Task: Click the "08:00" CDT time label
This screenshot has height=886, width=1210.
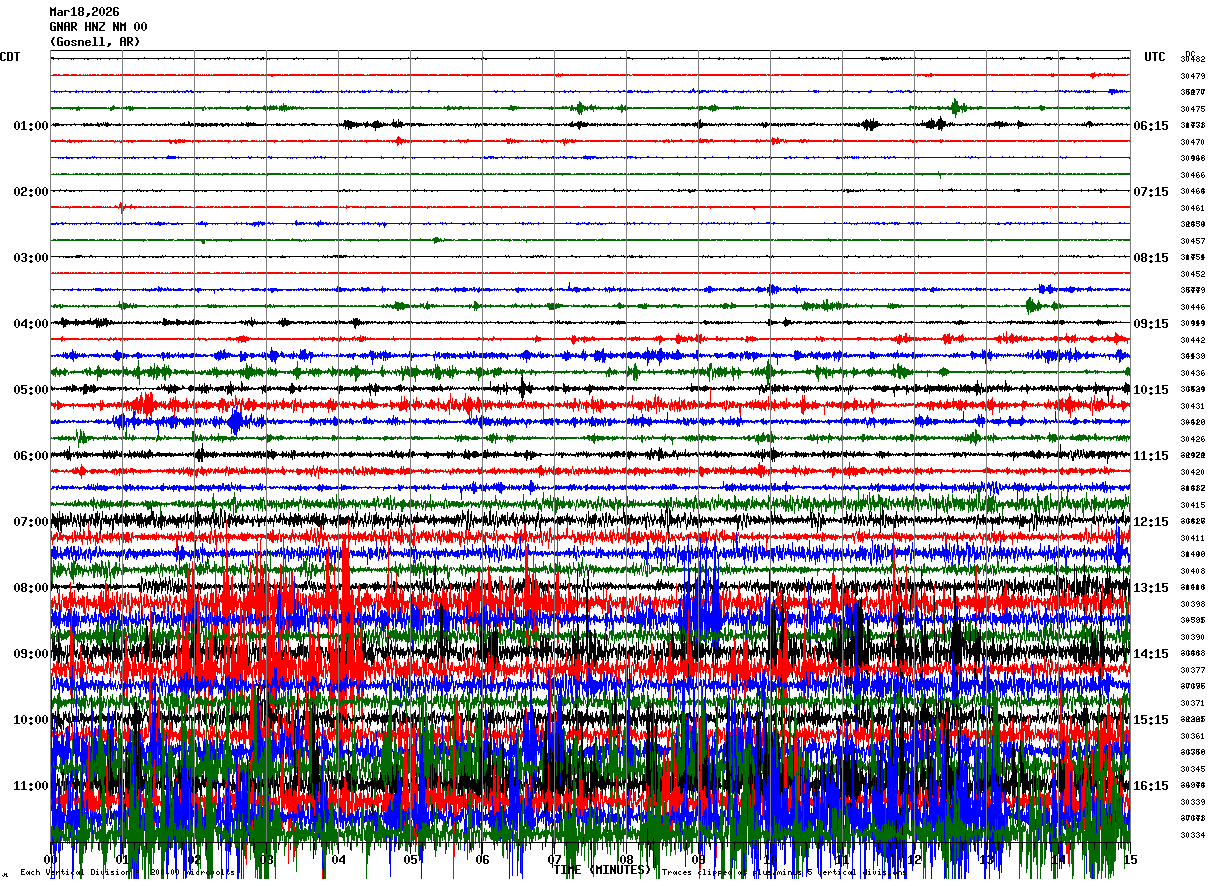Action: [x=31, y=588]
